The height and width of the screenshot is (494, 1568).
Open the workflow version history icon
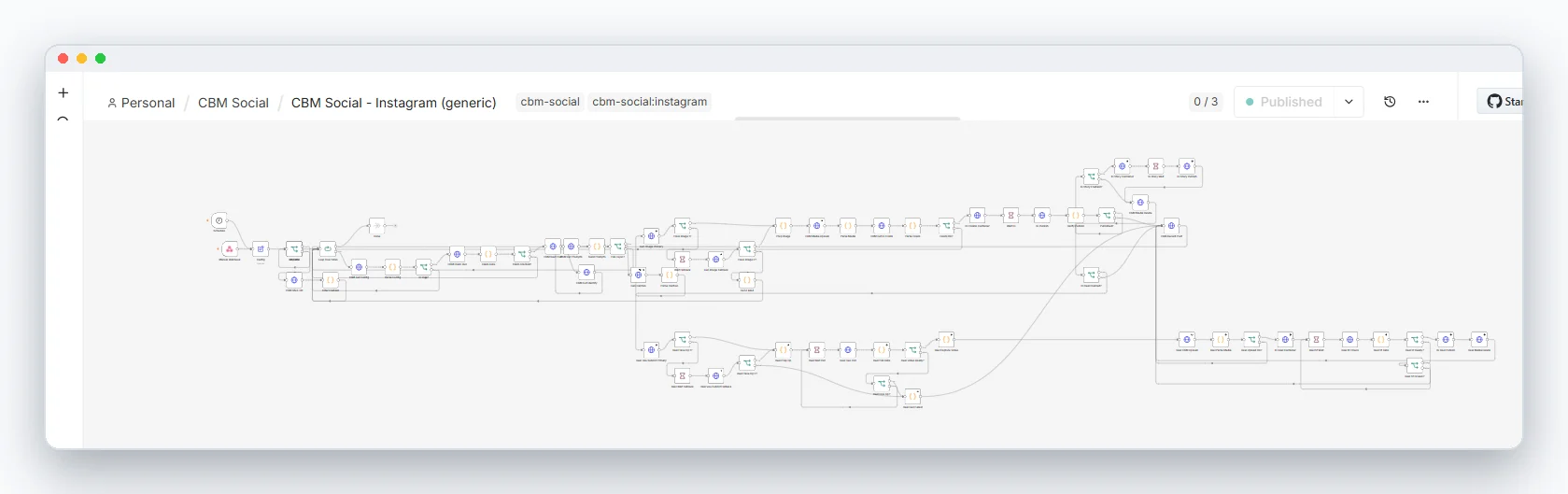[x=1390, y=102]
